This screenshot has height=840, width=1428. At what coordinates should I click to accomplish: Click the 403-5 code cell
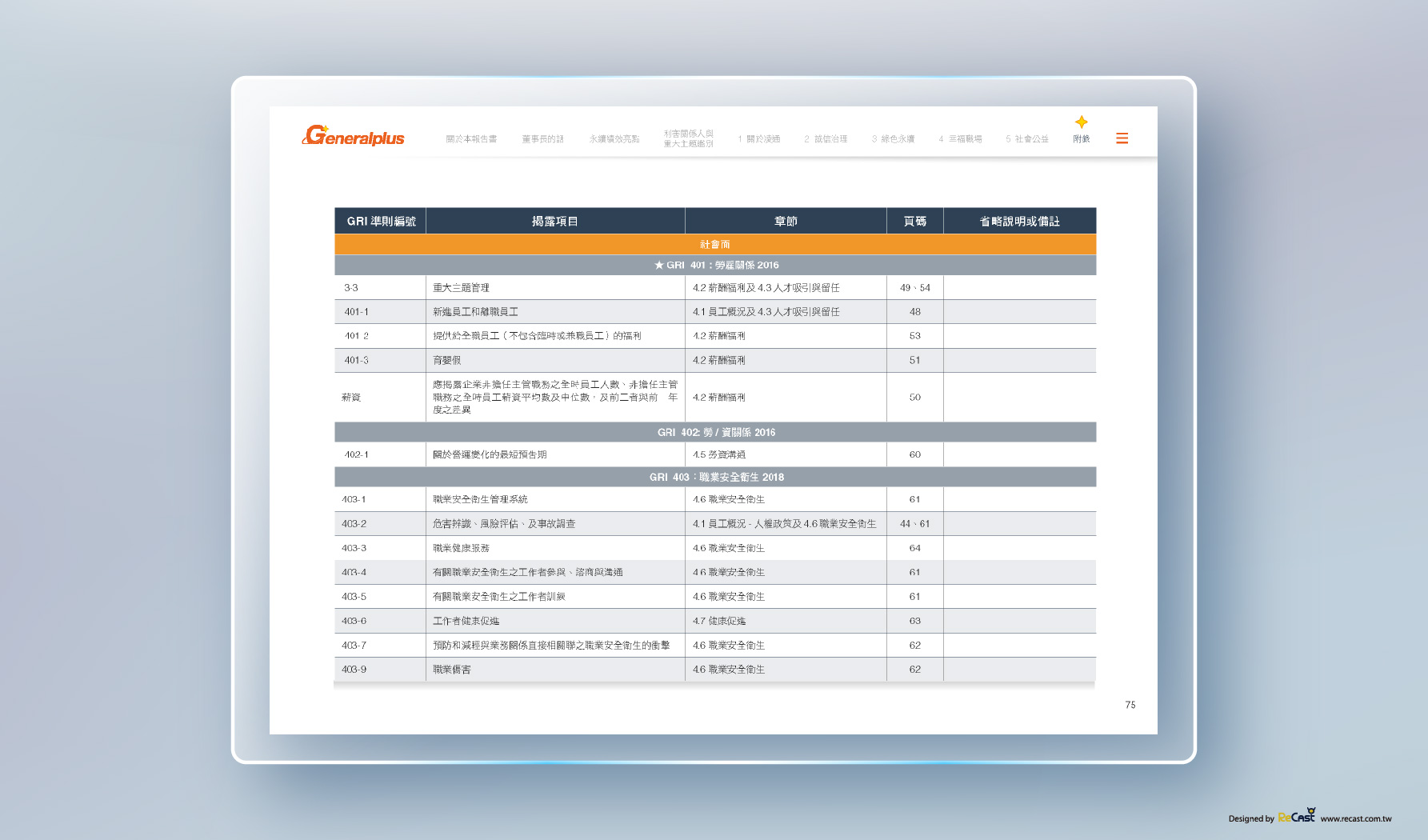(x=381, y=596)
